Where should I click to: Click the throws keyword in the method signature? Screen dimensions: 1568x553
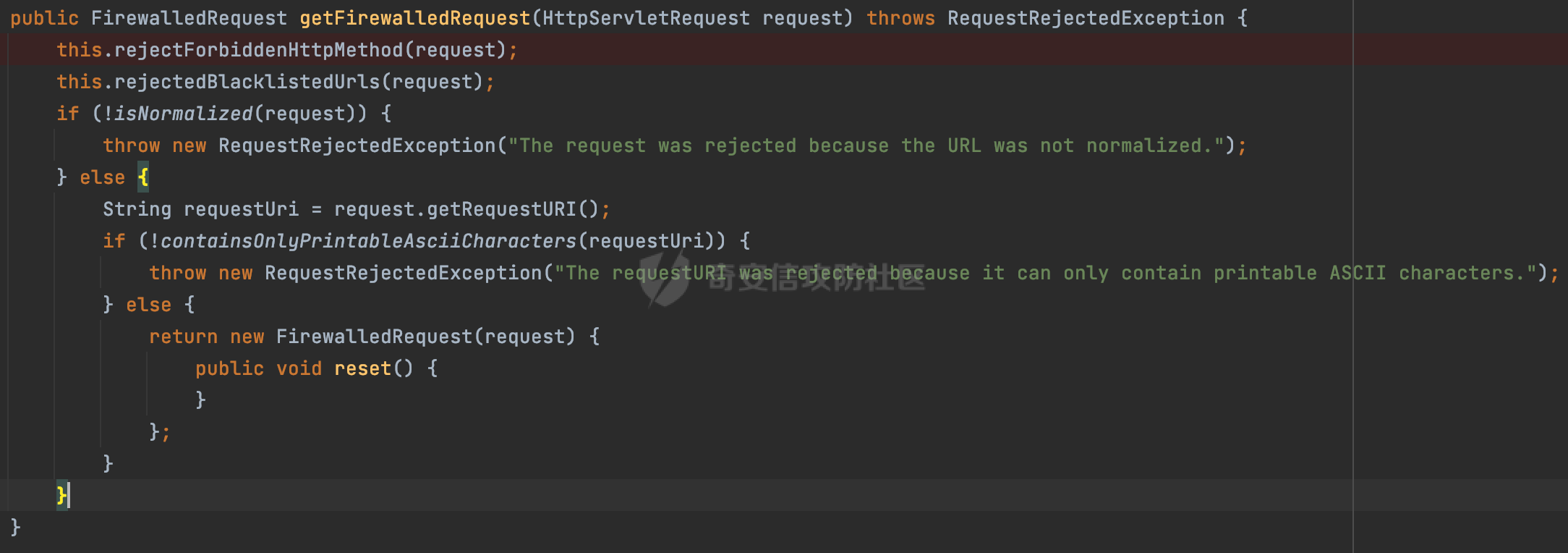900,18
